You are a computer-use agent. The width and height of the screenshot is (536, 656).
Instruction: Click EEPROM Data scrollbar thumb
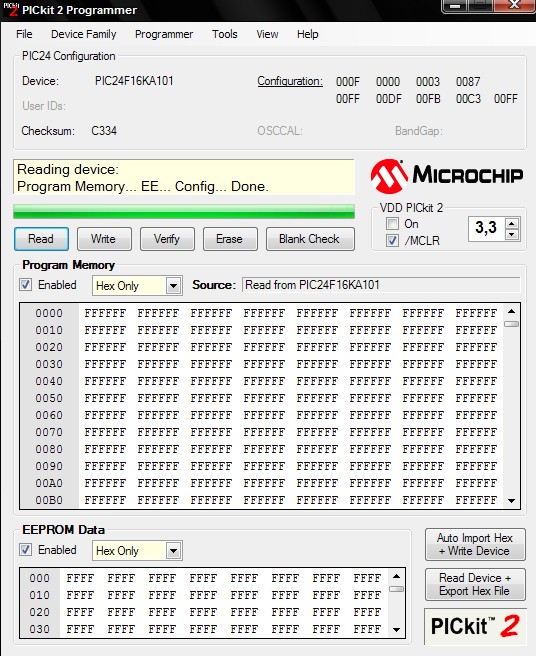click(397, 589)
